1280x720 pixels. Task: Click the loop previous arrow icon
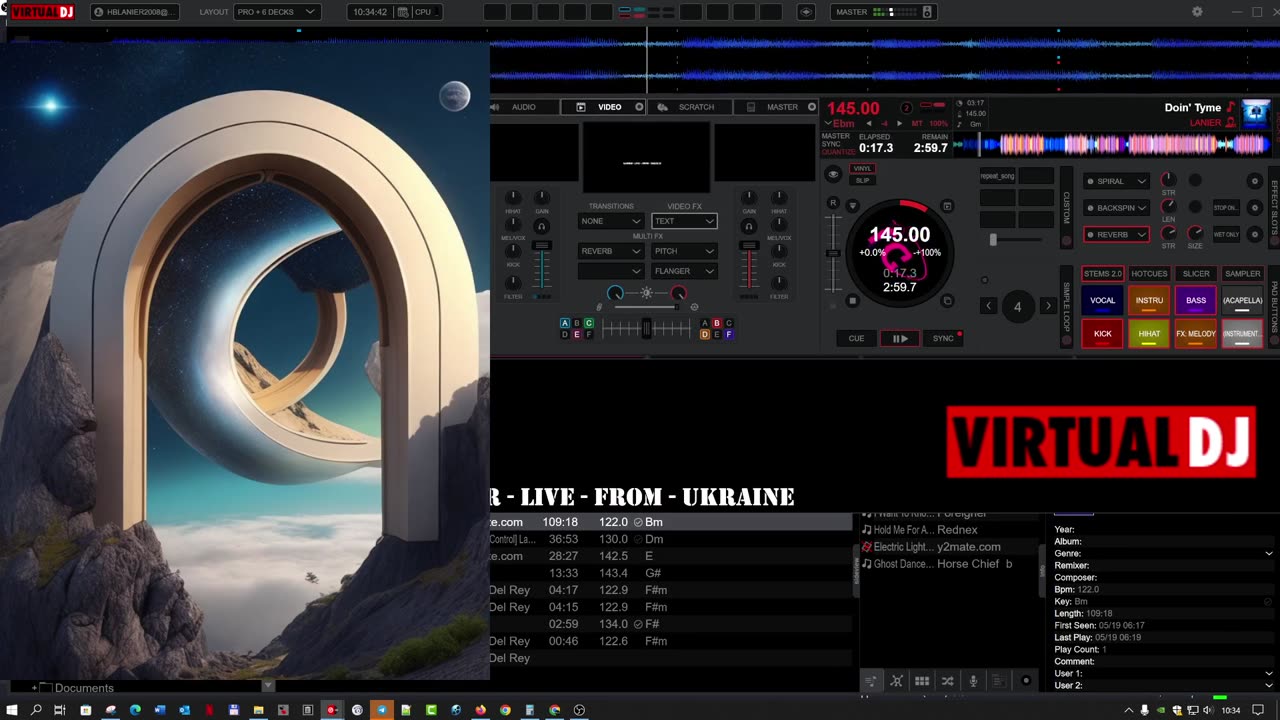[989, 306]
